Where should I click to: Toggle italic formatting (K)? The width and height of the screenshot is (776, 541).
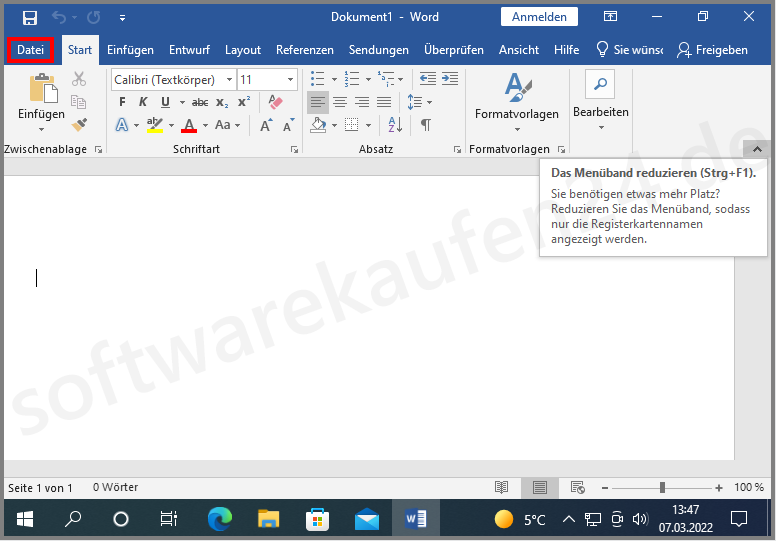click(x=143, y=102)
